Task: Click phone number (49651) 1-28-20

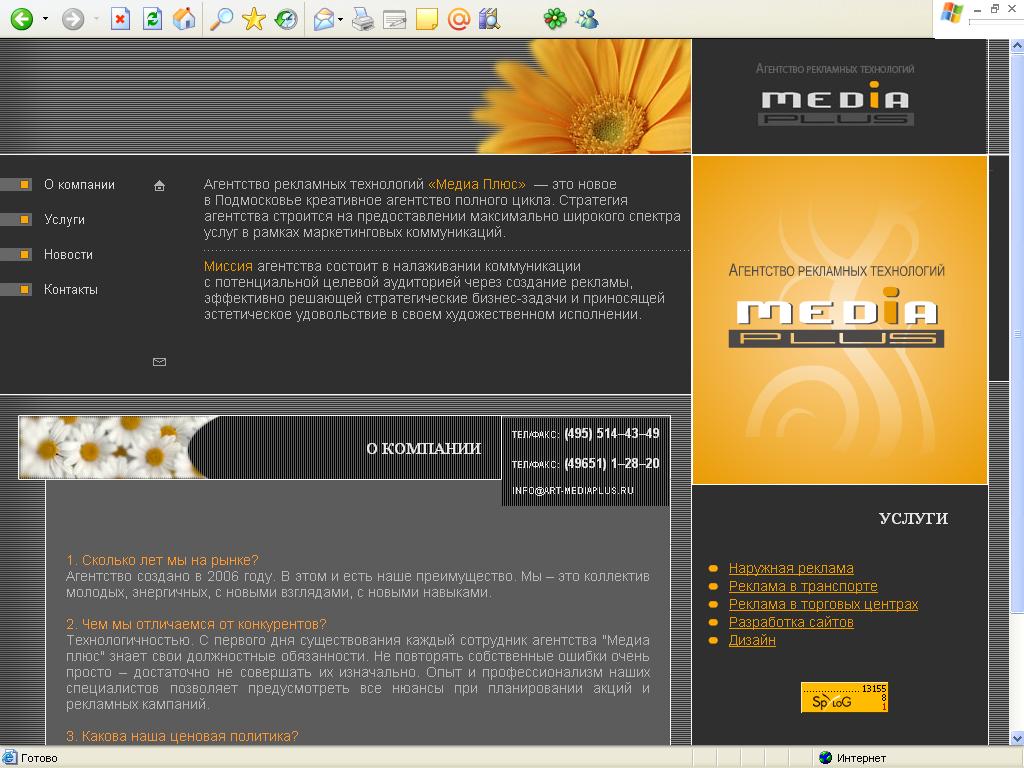Action: tap(612, 464)
